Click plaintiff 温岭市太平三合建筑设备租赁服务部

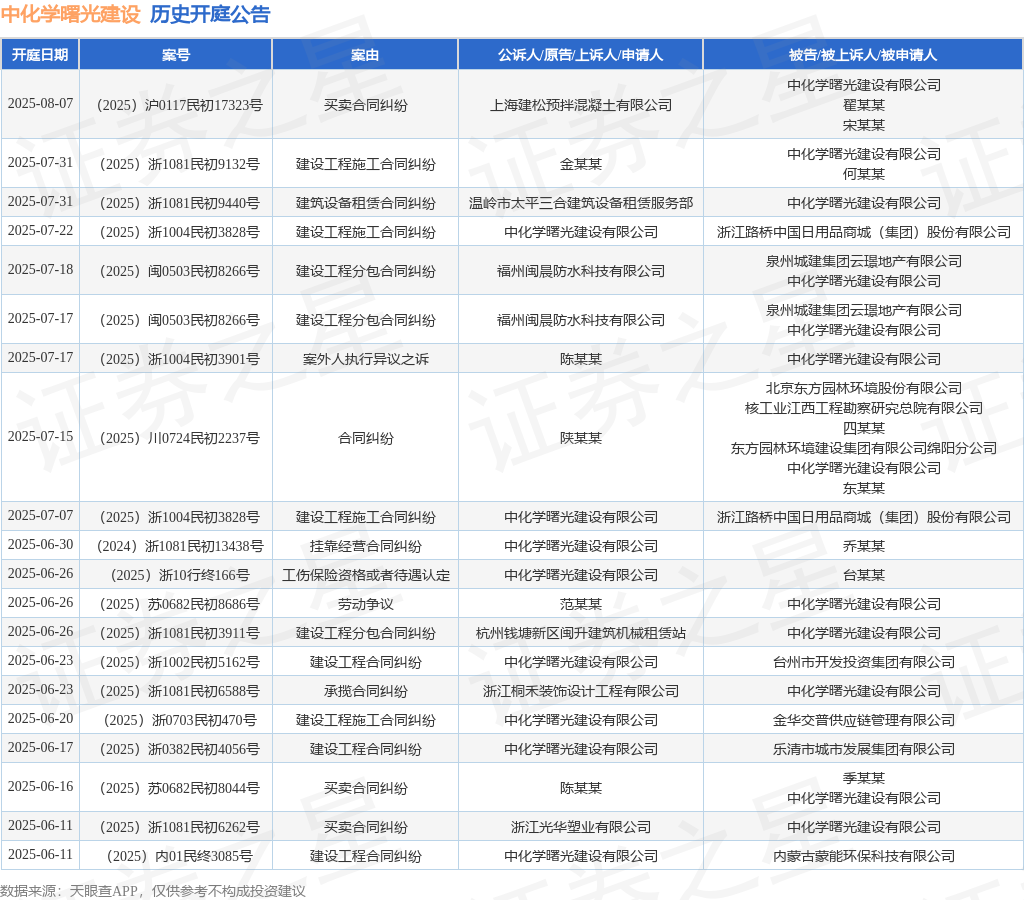coord(581,203)
